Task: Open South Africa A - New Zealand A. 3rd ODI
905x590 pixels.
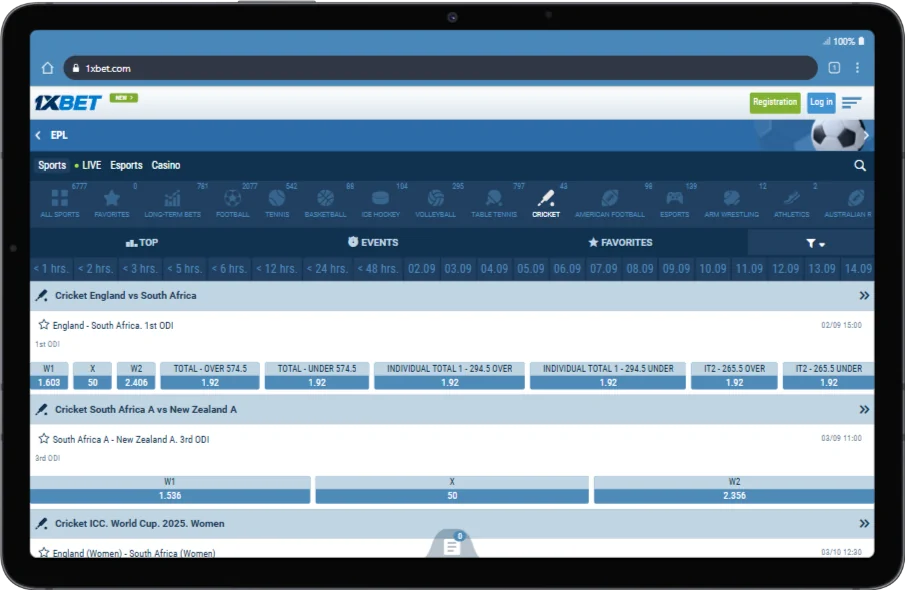Action: pos(131,439)
